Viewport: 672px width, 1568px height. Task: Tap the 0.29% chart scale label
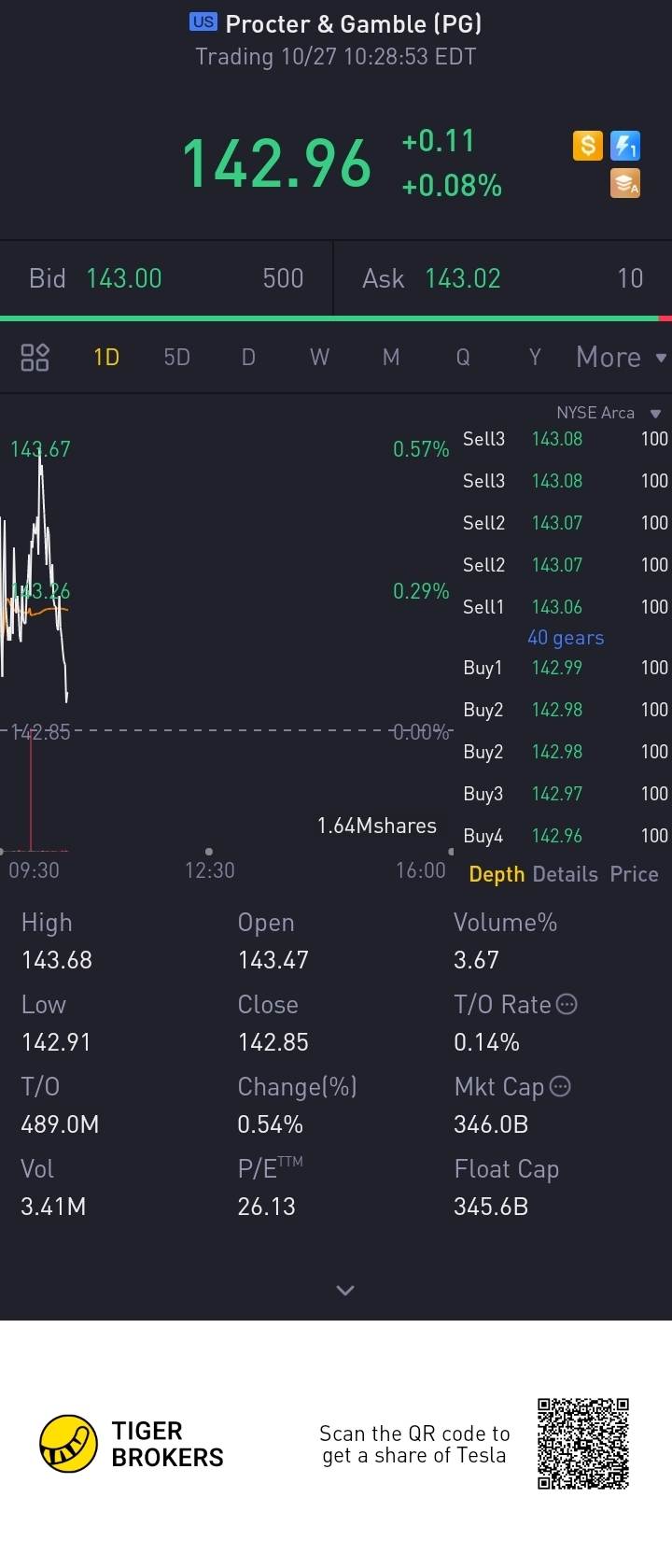click(421, 591)
